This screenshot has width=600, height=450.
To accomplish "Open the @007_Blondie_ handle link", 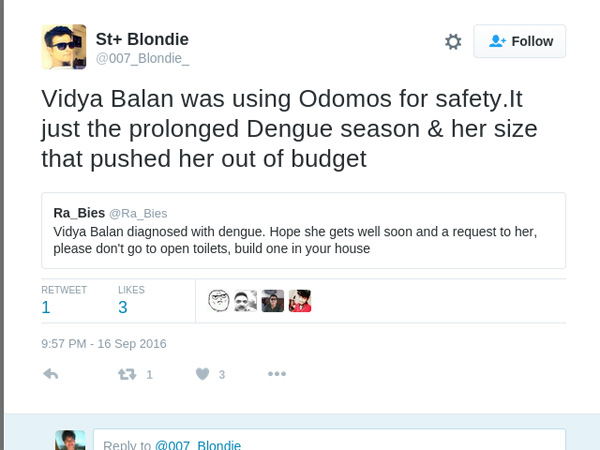I will (x=142, y=59).
